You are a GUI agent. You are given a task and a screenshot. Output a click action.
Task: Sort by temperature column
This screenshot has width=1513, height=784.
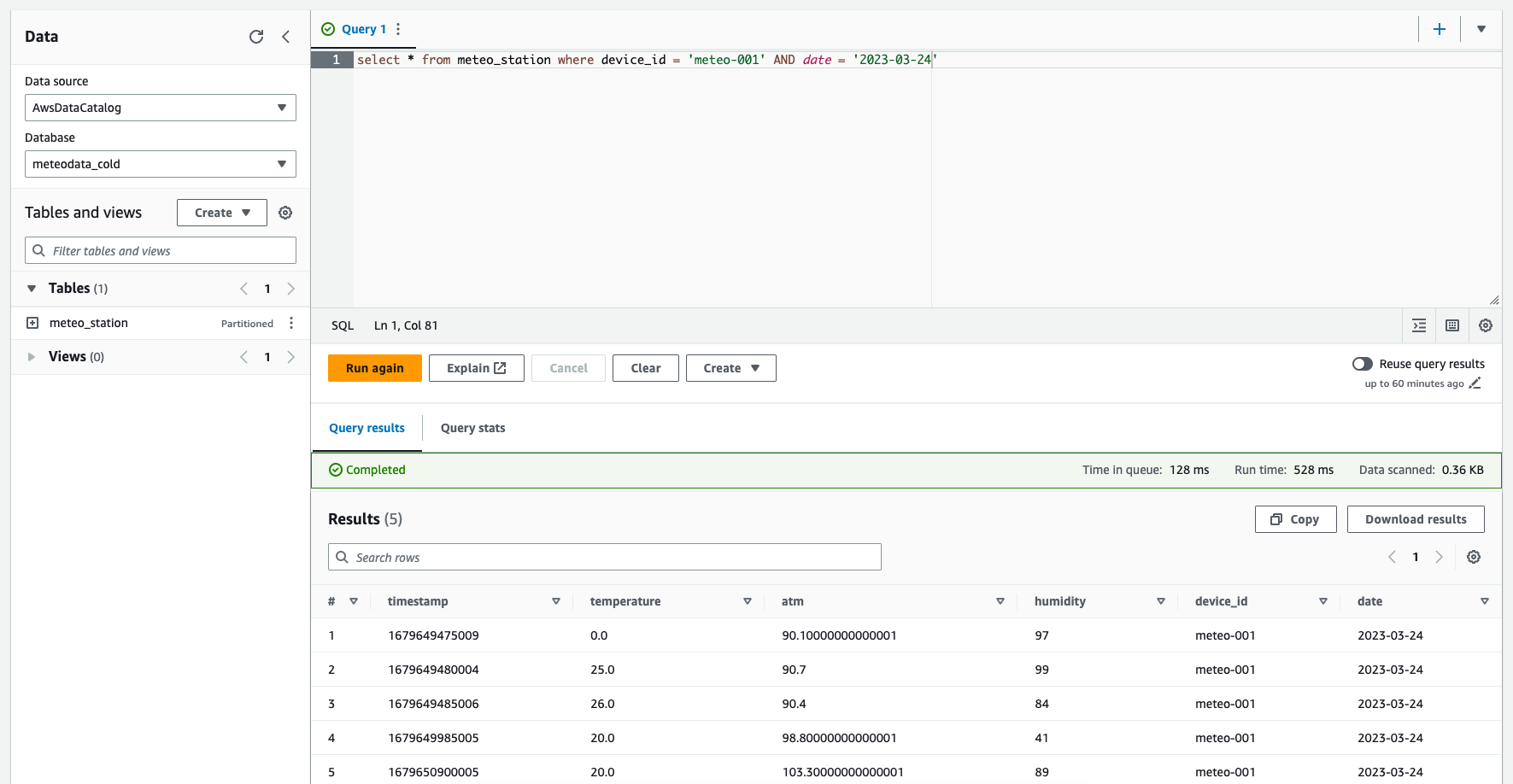[748, 601]
